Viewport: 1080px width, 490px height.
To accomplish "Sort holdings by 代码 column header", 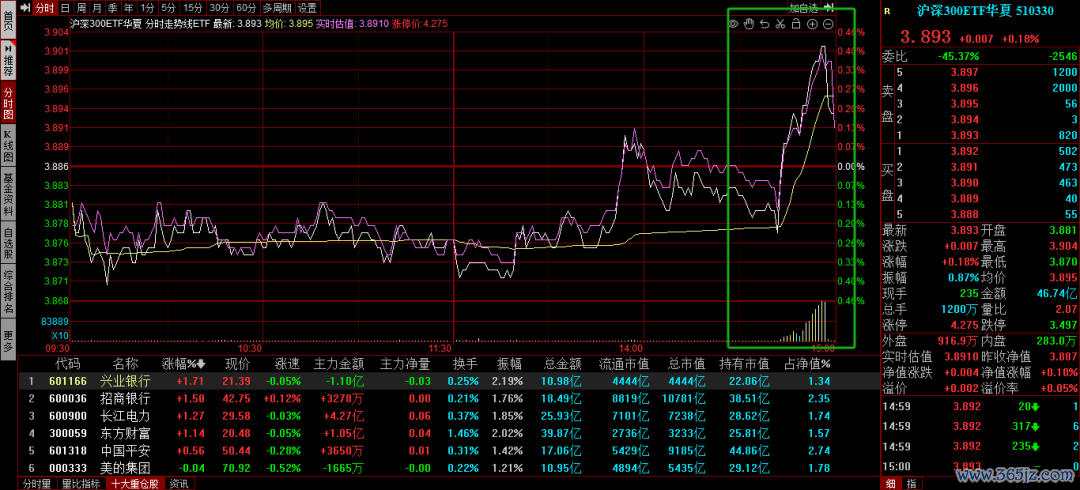I will coord(68,364).
